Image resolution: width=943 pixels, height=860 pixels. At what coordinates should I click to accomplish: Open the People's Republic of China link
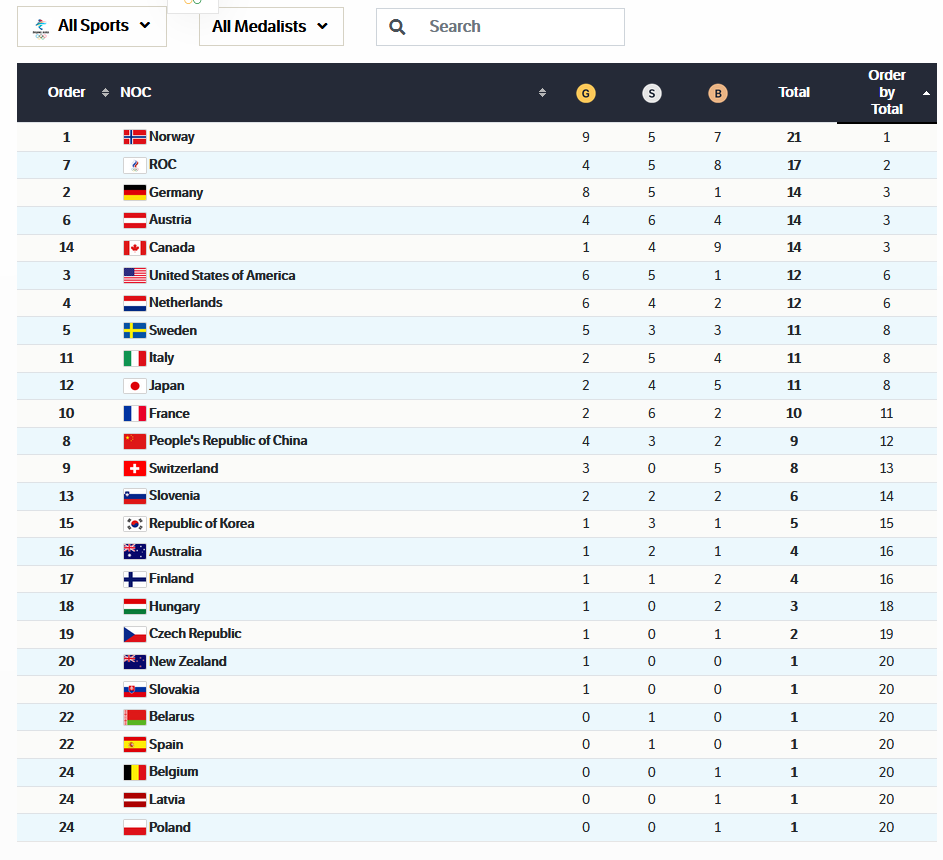(228, 441)
